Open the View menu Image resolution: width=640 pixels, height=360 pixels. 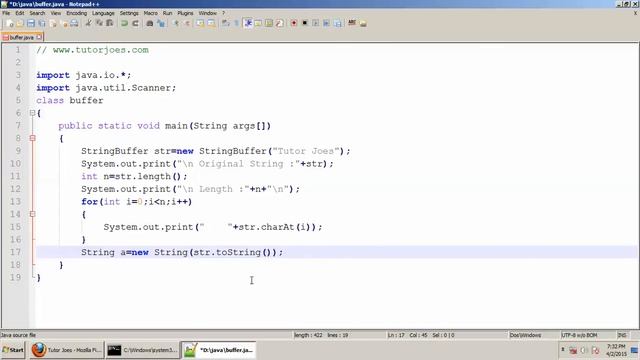click(x=56, y=13)
